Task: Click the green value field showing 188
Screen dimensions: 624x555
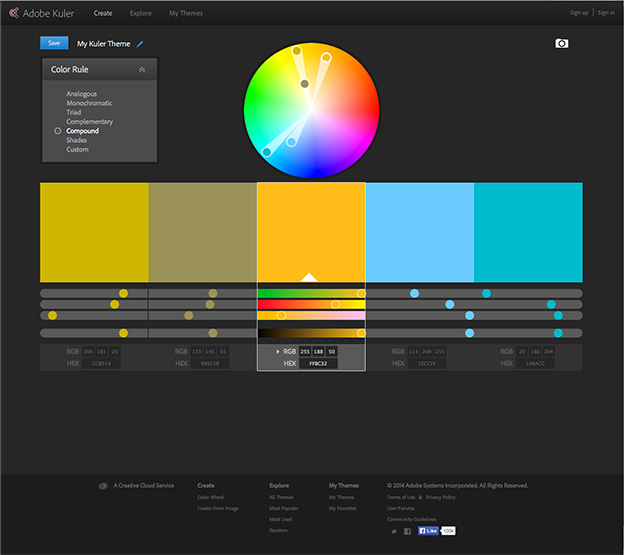Action: click(x=318, y=351)
